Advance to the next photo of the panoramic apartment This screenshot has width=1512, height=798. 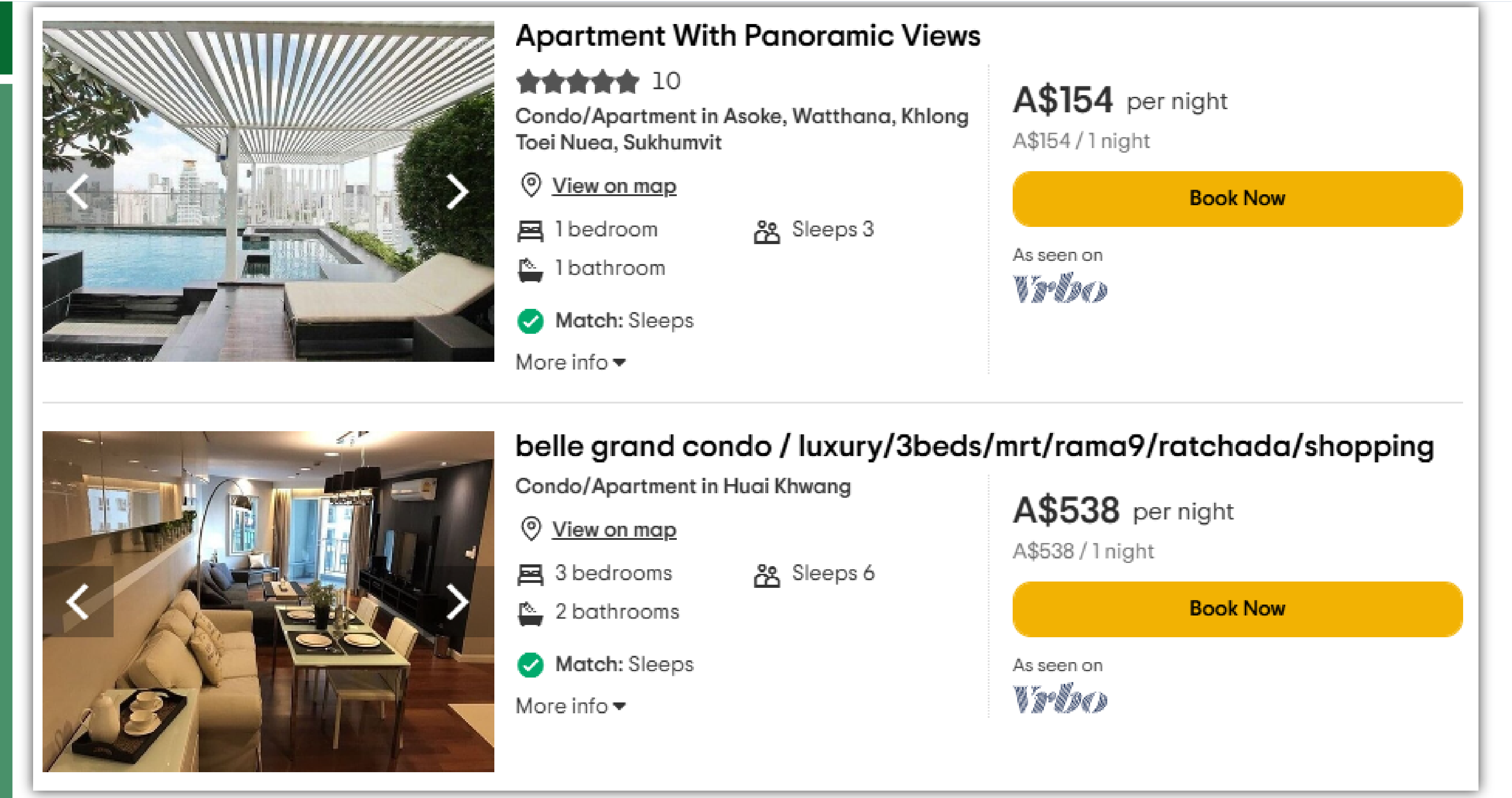[459, 192]
